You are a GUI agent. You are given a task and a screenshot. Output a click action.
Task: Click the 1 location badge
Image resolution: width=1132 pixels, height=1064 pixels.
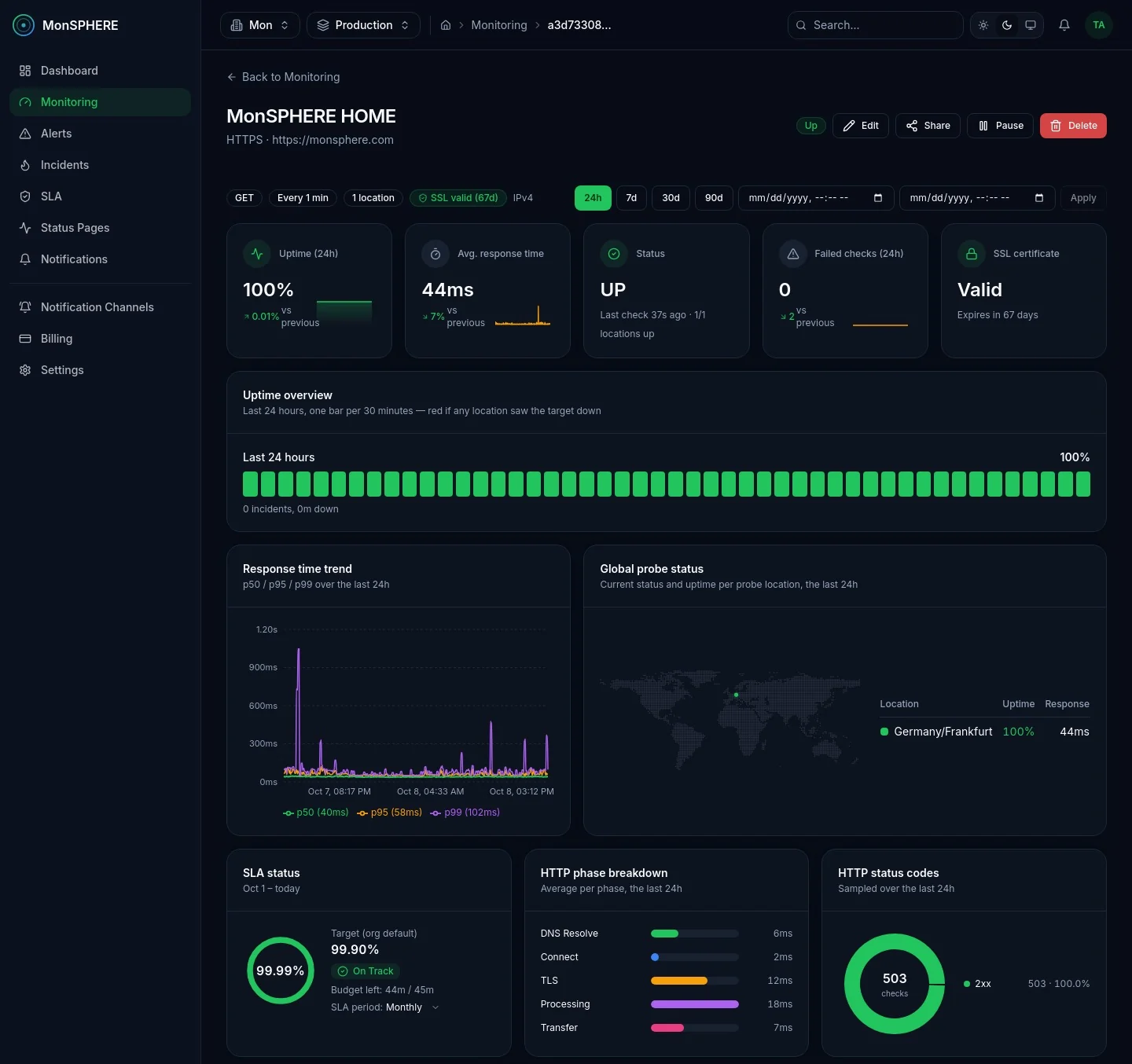click(373, 198)
